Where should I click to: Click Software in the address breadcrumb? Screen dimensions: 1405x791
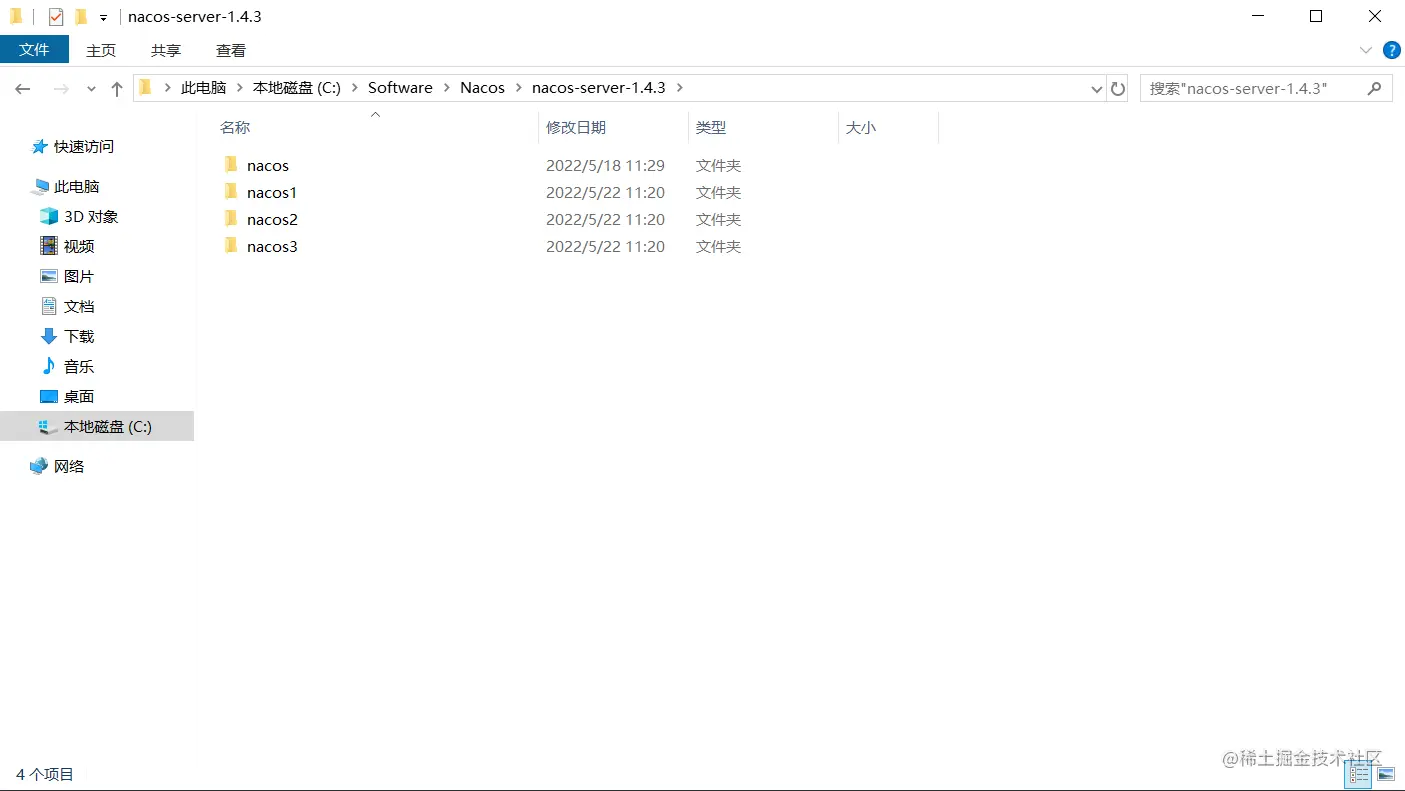click(400, 88)
